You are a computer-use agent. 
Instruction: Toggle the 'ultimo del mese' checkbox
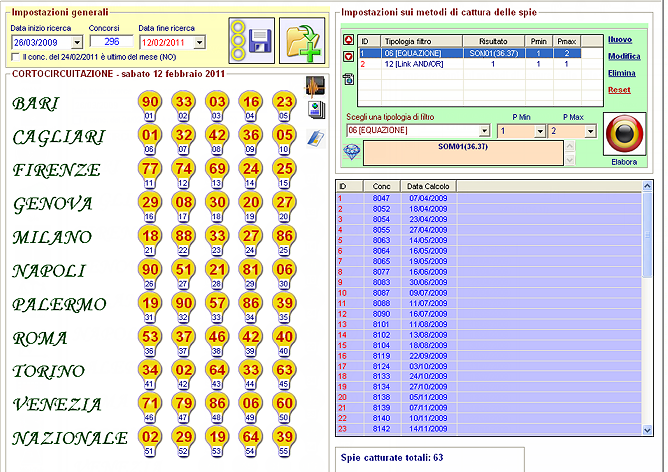(16, 57)
